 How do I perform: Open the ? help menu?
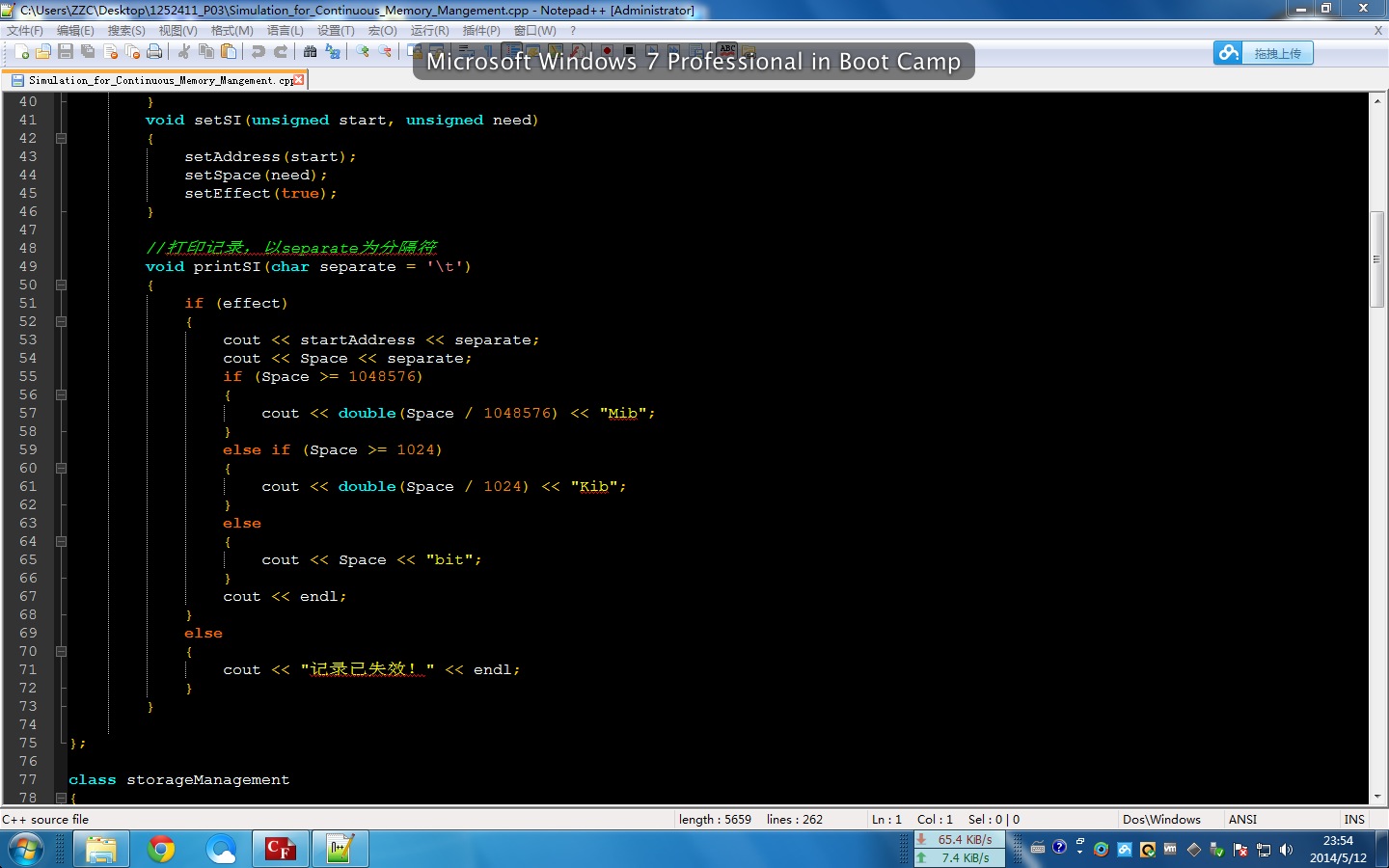click(573, 30)
